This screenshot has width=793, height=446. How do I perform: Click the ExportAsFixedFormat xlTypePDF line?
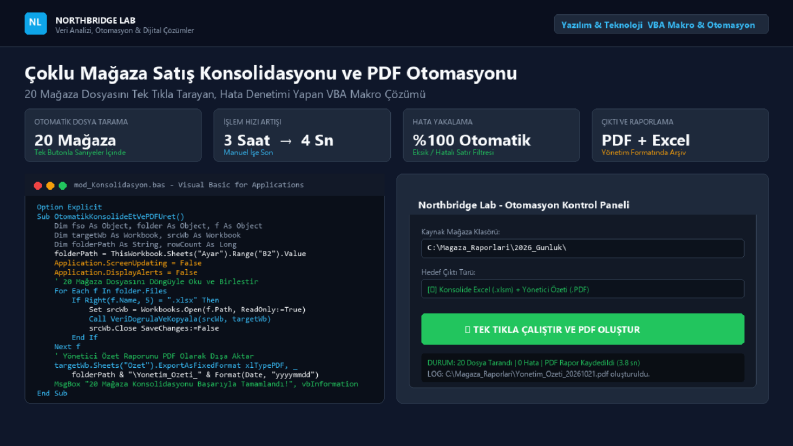(175, 365)
